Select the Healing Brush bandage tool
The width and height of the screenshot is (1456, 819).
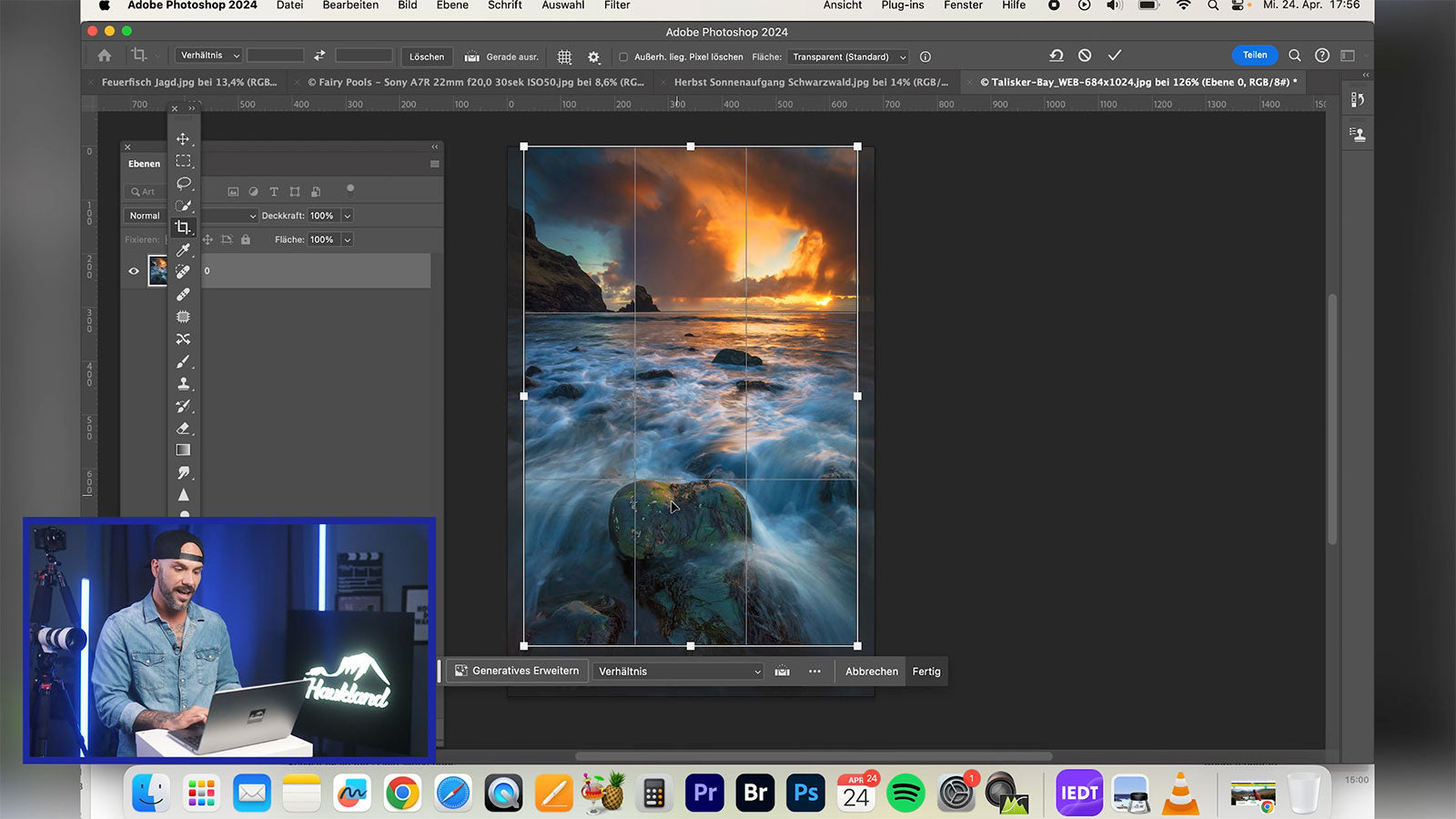[x=183, y=294]
